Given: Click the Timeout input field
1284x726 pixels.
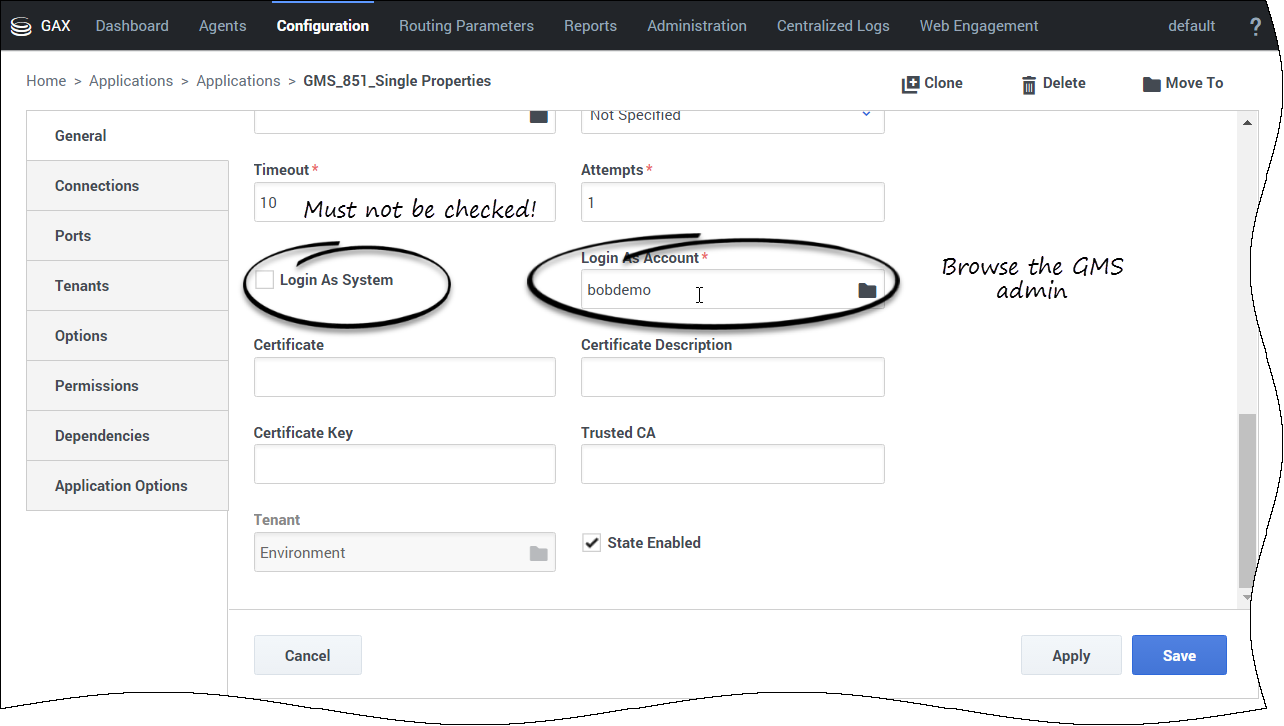Looking at the screenshot, I should coord(405,202).
